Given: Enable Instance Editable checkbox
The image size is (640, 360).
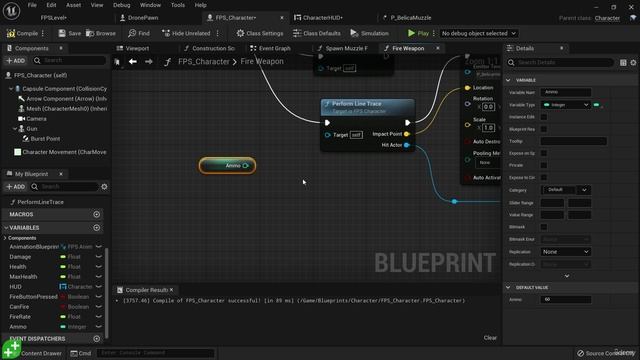Looking at the screenshot, I should 544,117.
